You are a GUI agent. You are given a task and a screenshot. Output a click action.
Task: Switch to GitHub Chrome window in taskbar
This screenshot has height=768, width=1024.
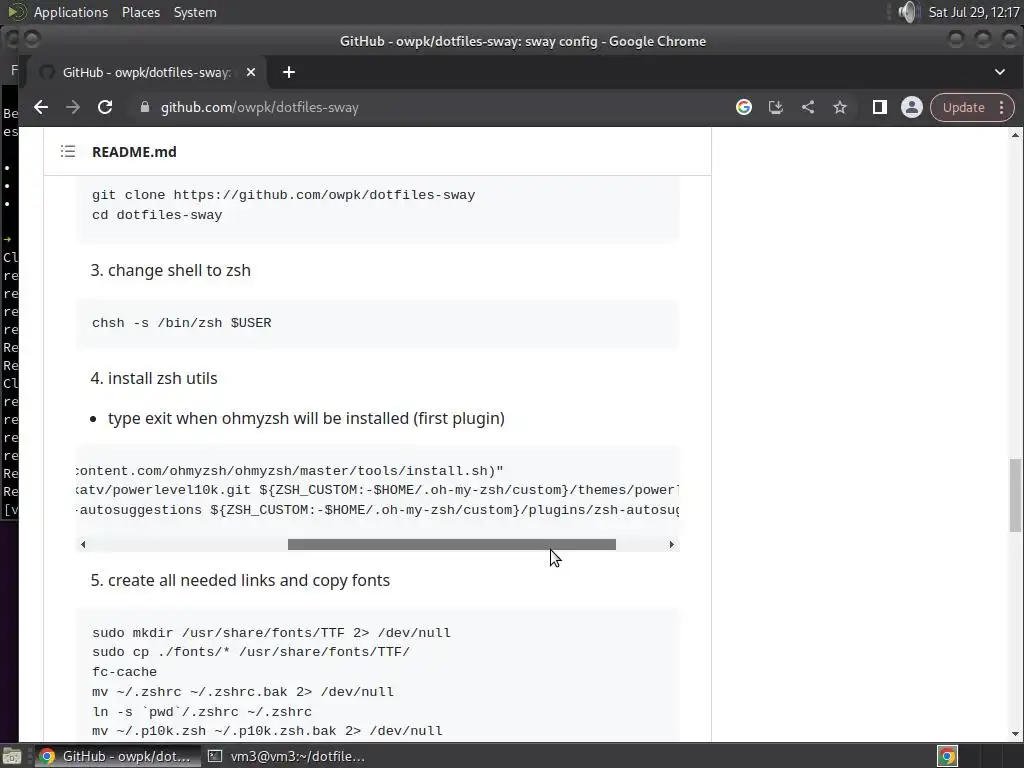pyautogui.click(x=116, y=756)
